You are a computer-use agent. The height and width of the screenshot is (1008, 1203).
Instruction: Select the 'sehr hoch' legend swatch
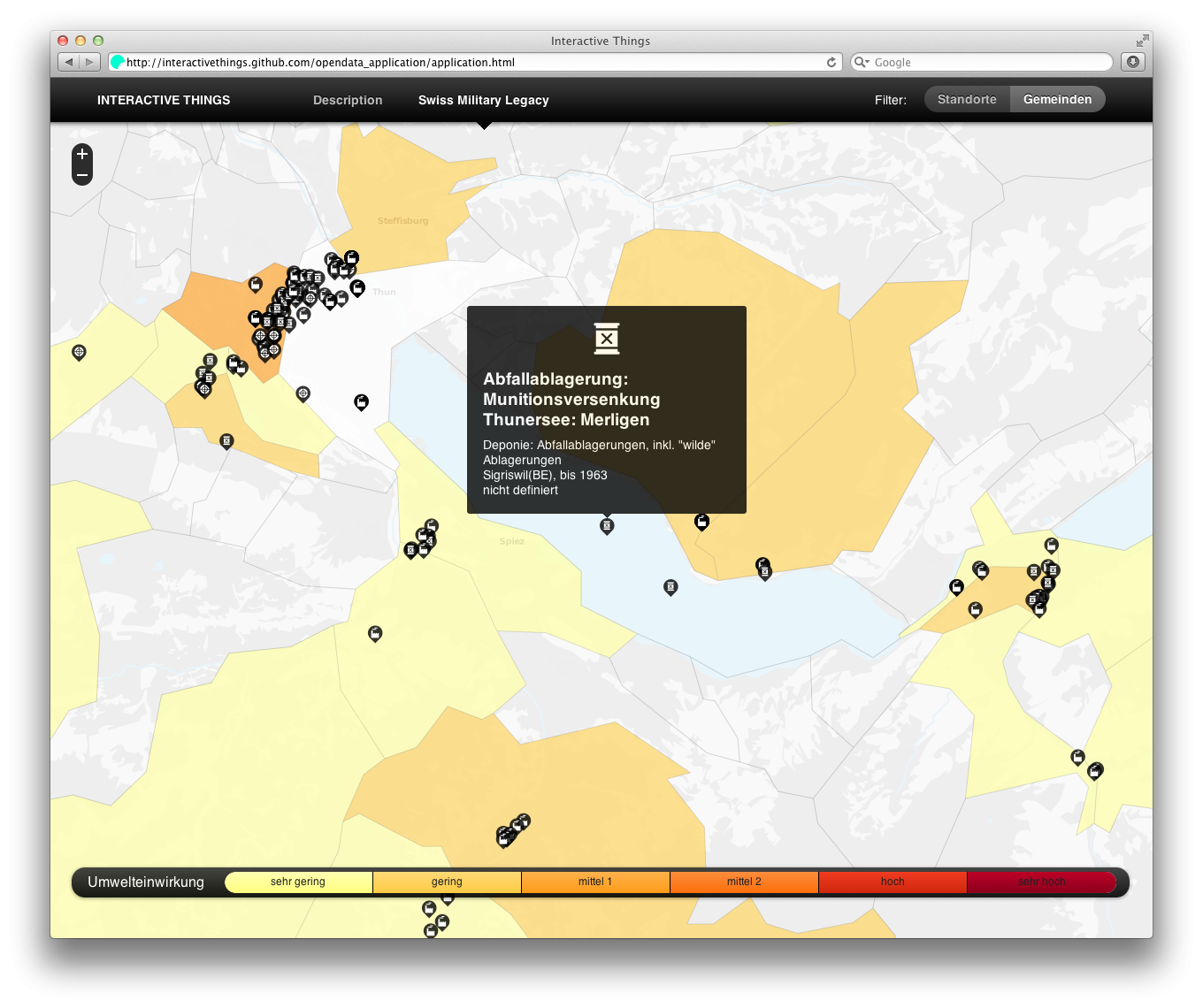(x=1041, y=882)
